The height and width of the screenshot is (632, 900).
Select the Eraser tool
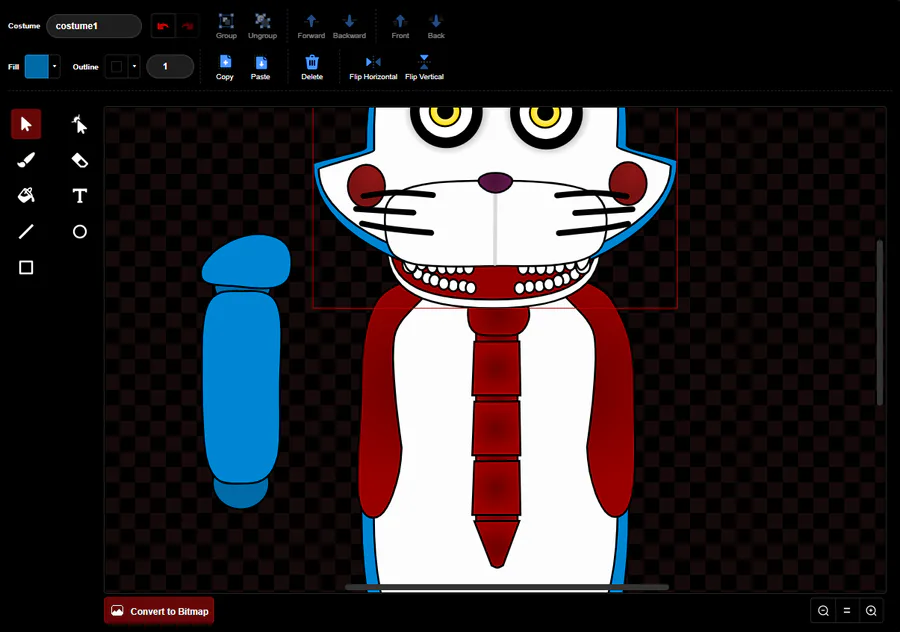(80, 160)
